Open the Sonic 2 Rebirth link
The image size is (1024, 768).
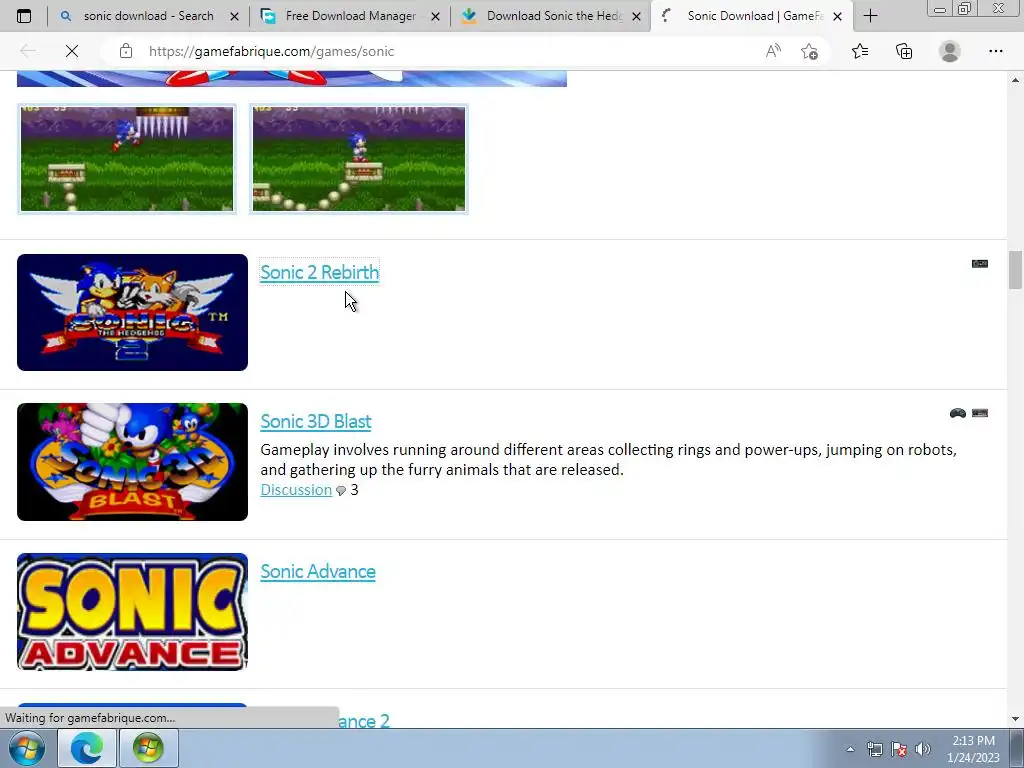pos(319,272)
